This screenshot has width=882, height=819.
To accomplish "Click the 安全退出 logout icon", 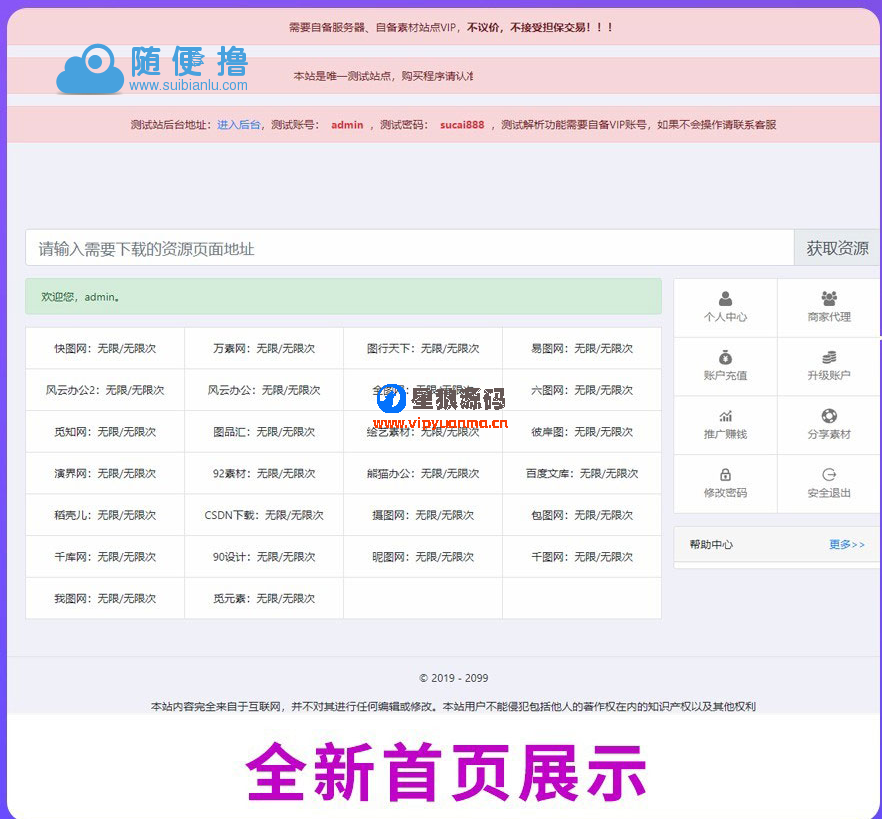I will (829, 474).
